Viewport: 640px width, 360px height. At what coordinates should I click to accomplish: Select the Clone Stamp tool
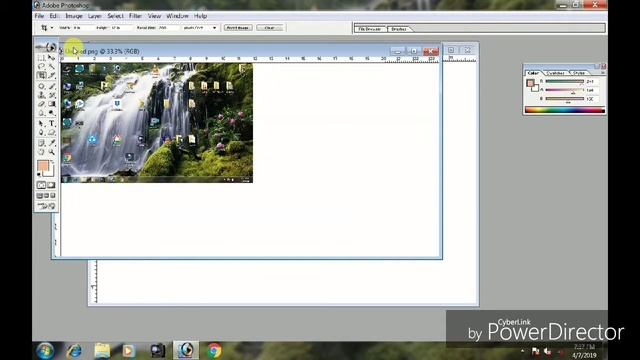pos(41,95)
